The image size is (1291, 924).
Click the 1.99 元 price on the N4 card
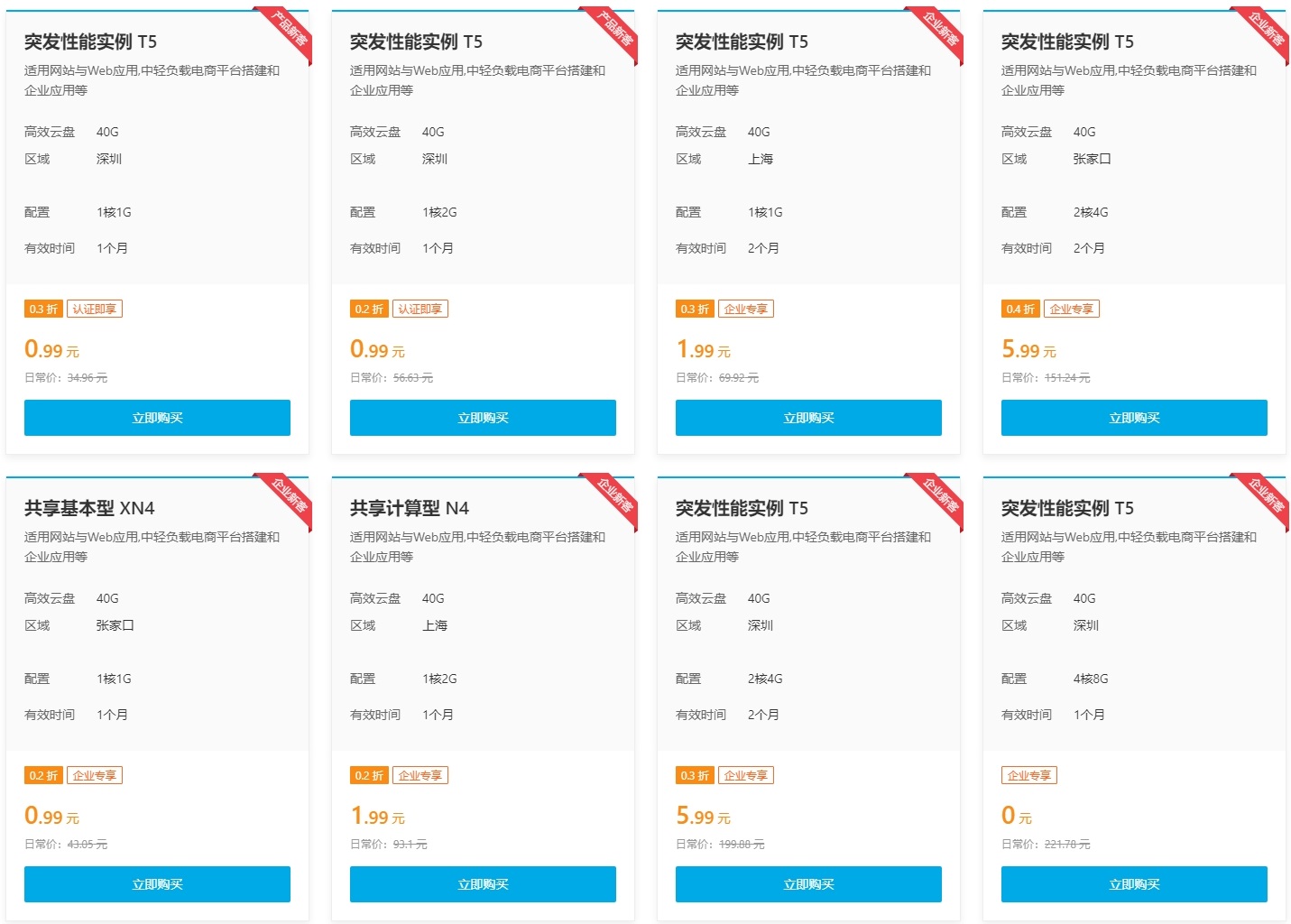click(377, 816)
